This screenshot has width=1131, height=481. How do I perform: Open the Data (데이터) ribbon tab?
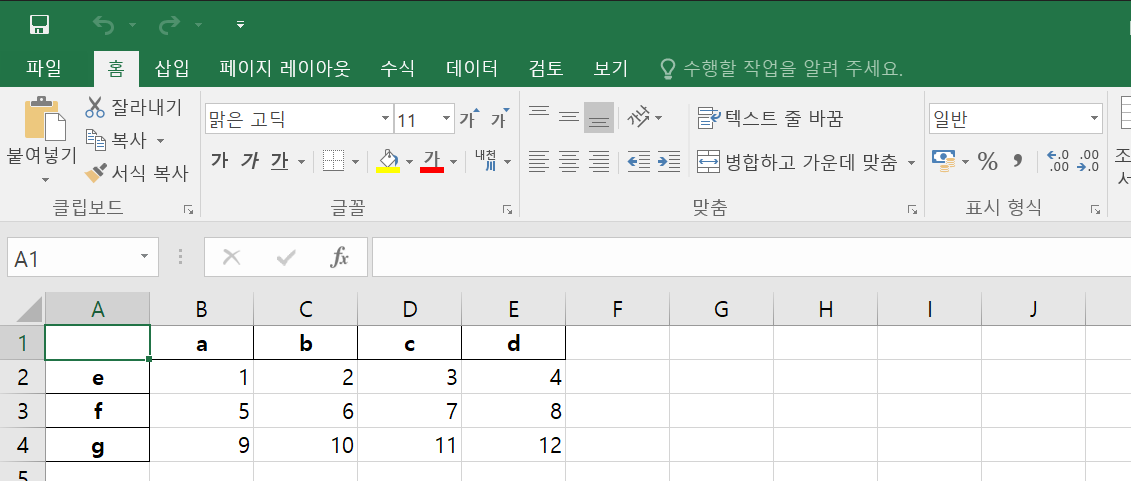coord(471,69)
